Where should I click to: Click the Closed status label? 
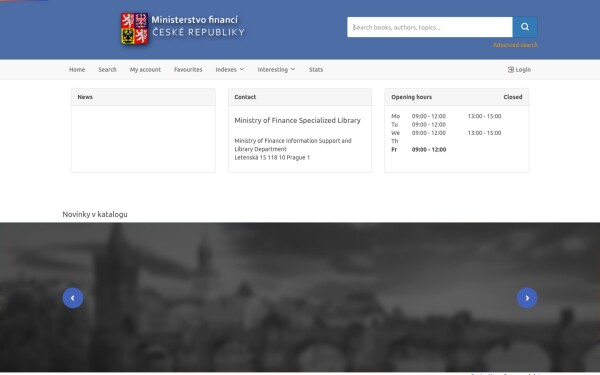(x=513, y=97)
